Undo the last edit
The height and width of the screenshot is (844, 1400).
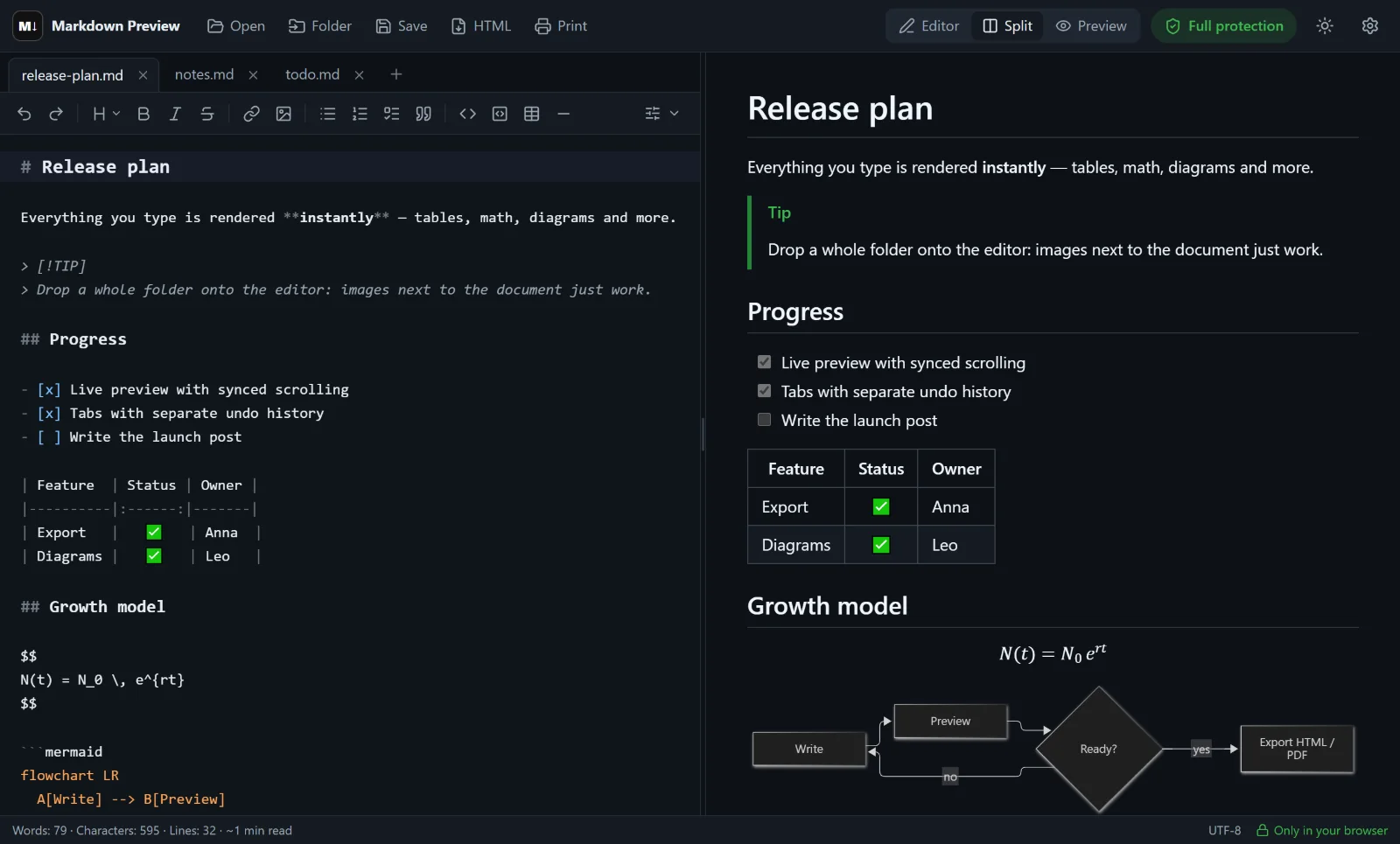[24, 114]
